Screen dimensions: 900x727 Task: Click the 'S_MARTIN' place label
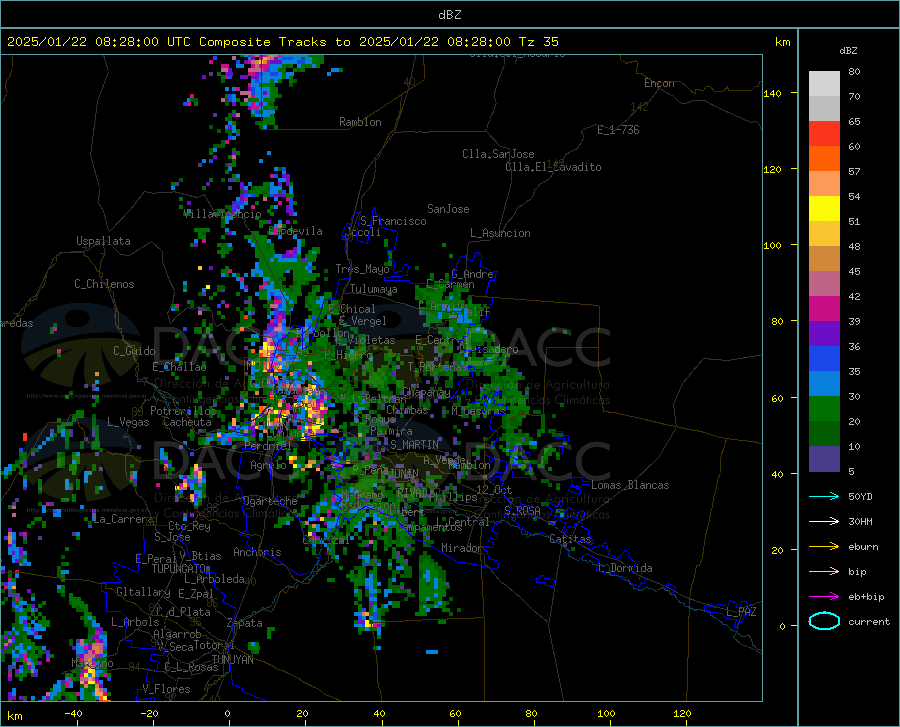coord(414,445)
